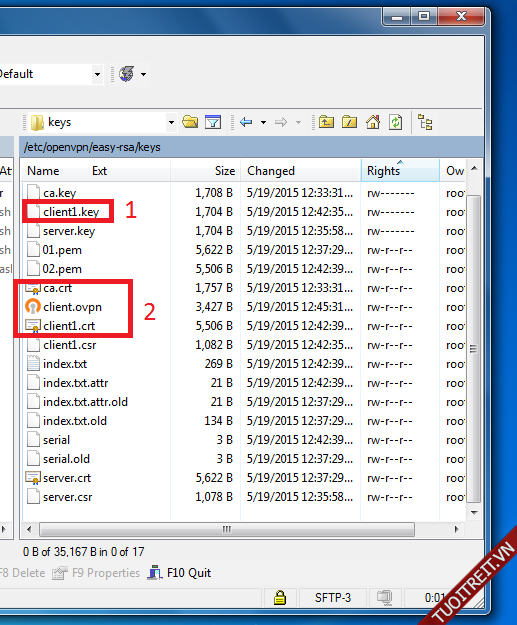Select the server.key file
The image size is (517, 625).
tap(69, 231)
